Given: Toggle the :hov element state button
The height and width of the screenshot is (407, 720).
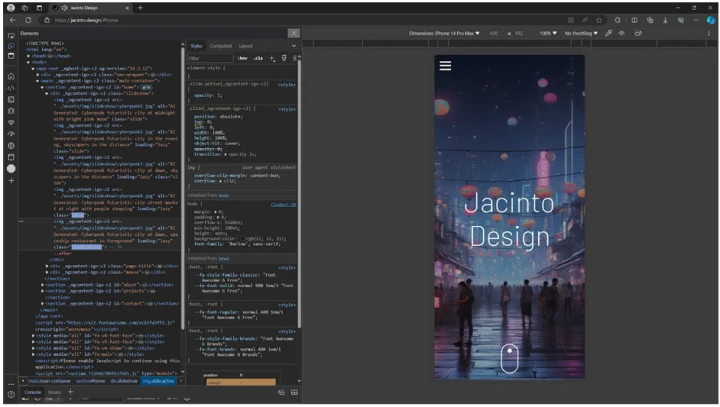Looking at the screenshot, I should point(242,58).
